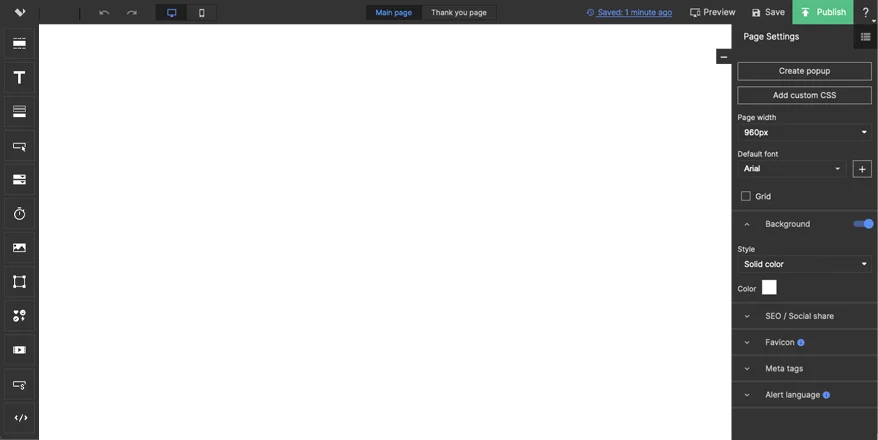This screenshot has height=440, width=878.
Task: Switch to the Thank you page tab
Action: click(x=459, y=13)
